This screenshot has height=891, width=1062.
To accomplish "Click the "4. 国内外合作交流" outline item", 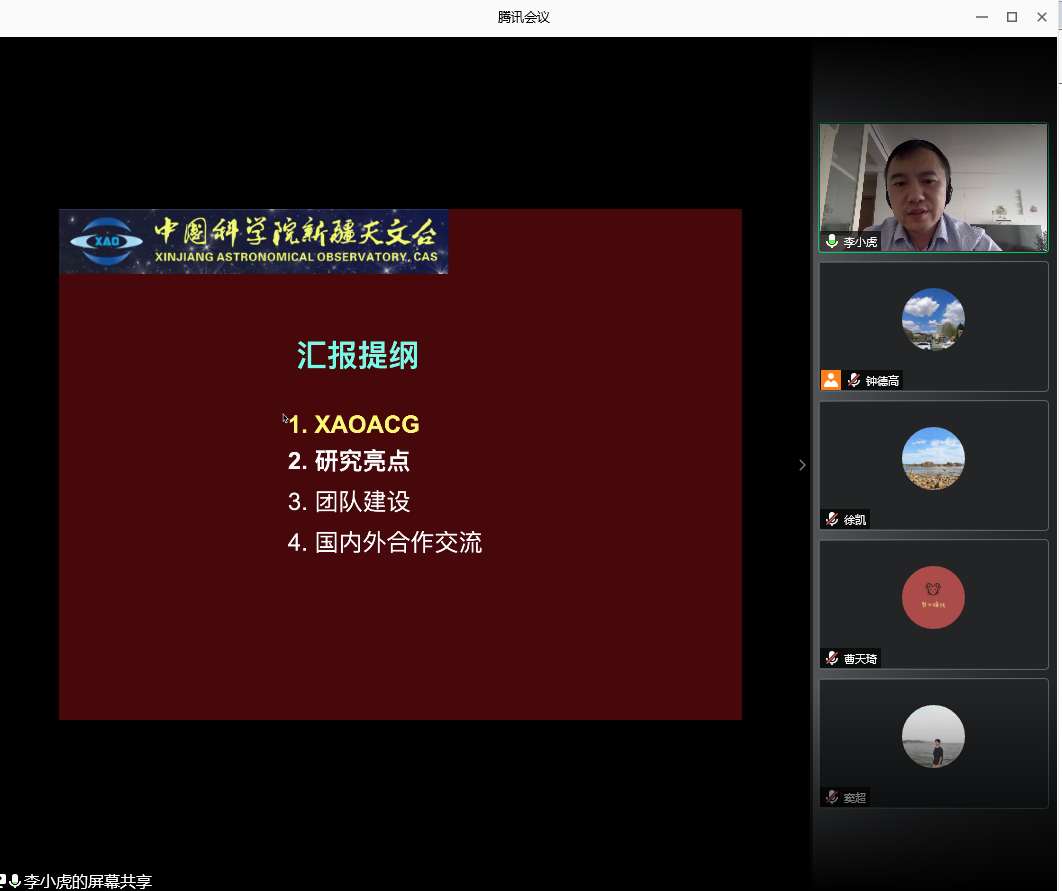I will tap(385, 543).
